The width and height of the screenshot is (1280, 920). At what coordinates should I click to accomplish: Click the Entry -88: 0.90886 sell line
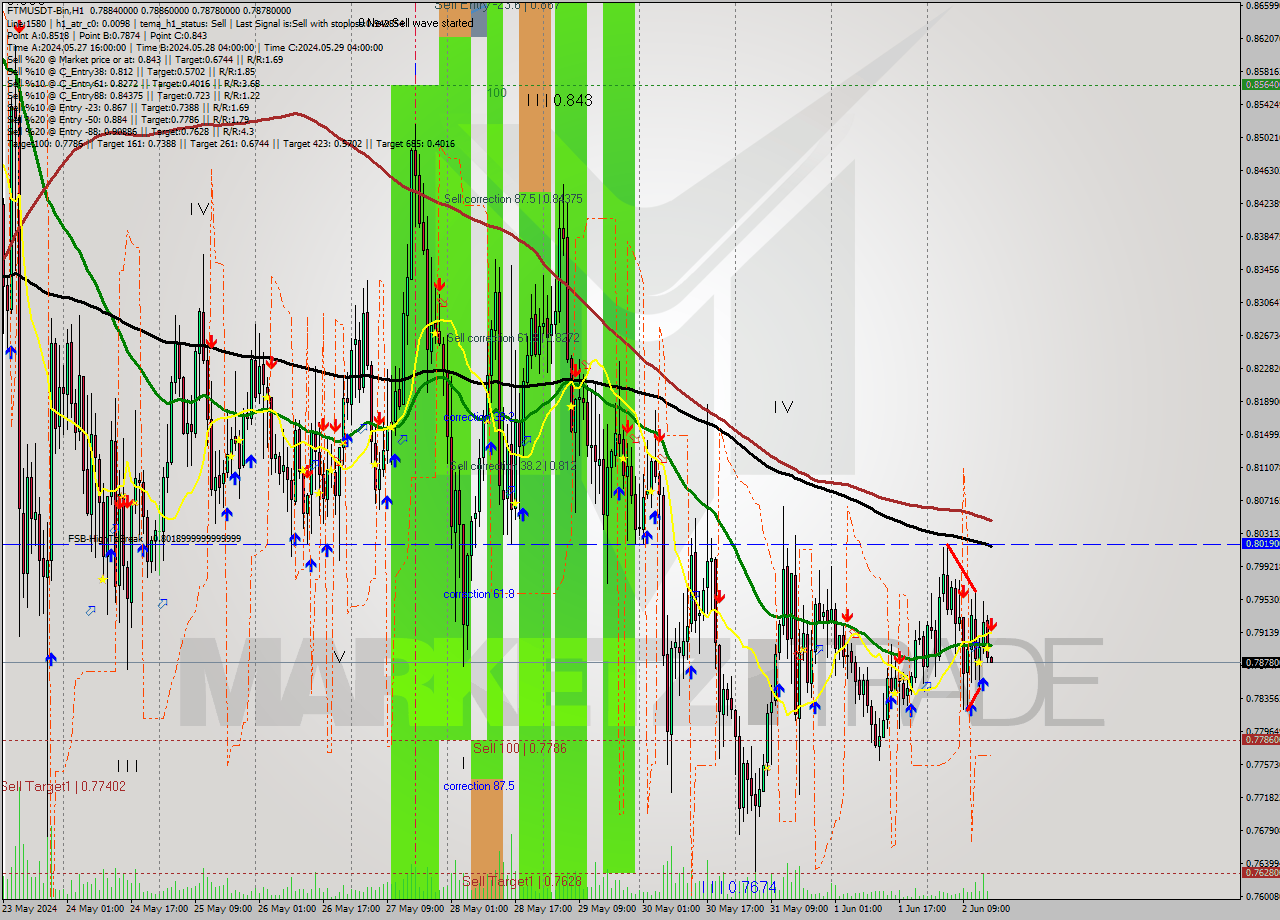(x=130, y=131)
